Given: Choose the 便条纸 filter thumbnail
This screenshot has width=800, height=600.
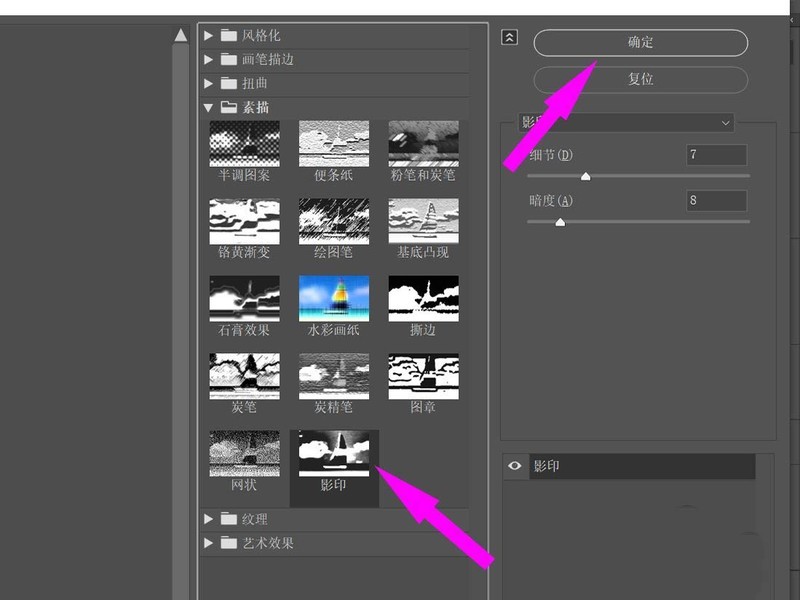Looking at the screenshot, I should tap(334, 144).
